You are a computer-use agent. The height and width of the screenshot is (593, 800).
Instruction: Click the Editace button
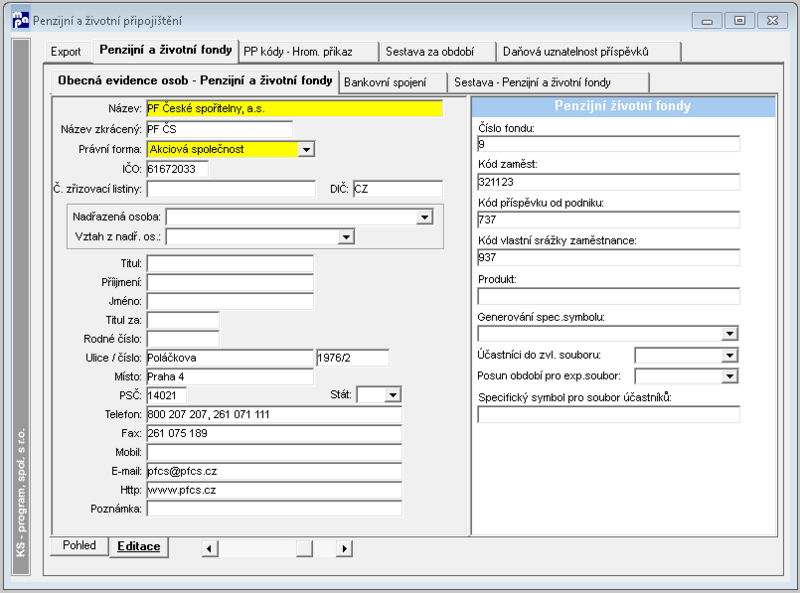click(139, 547)
